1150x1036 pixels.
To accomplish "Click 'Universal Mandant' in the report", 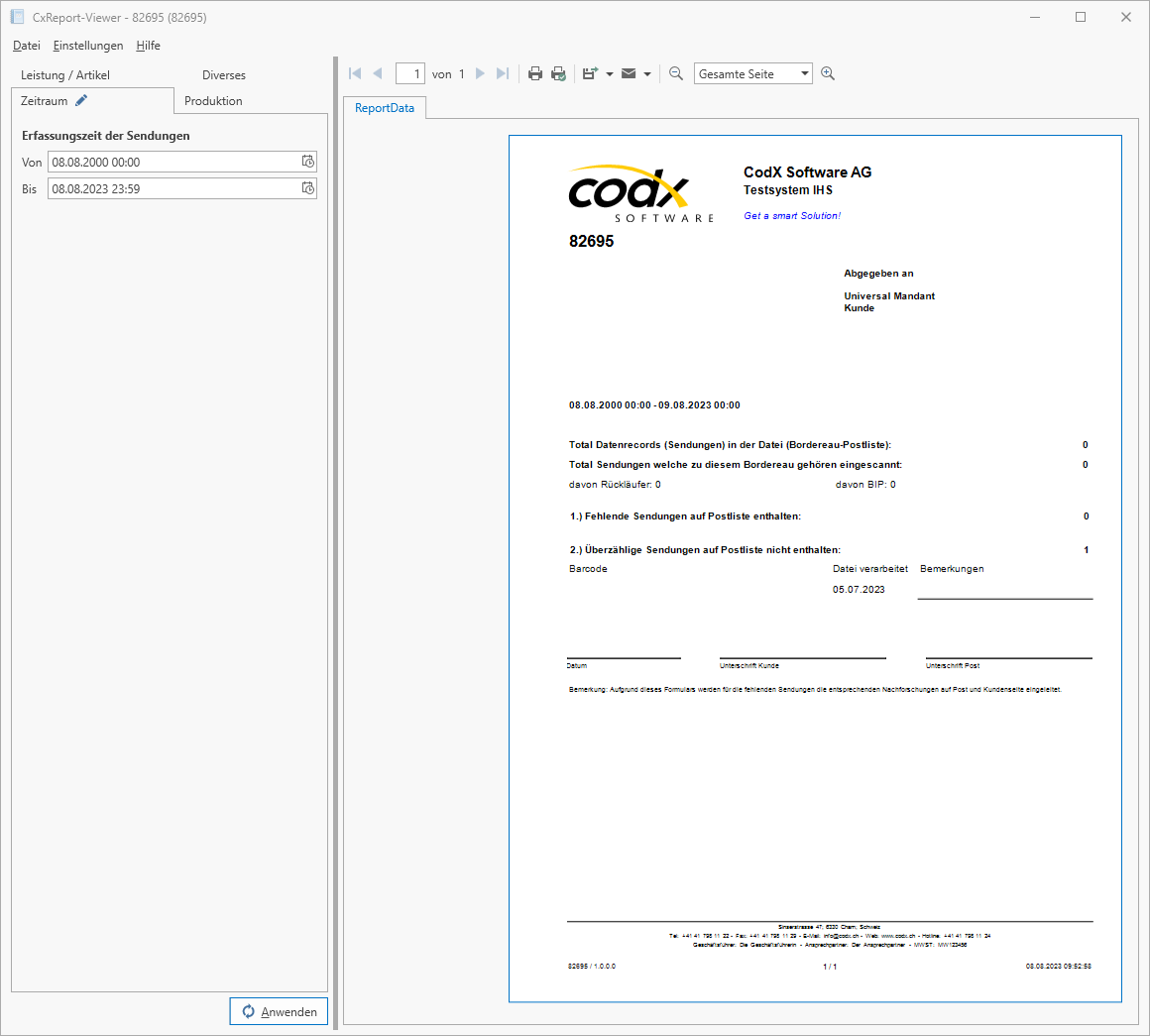I will pyautogui.click(x=889, y=296).
